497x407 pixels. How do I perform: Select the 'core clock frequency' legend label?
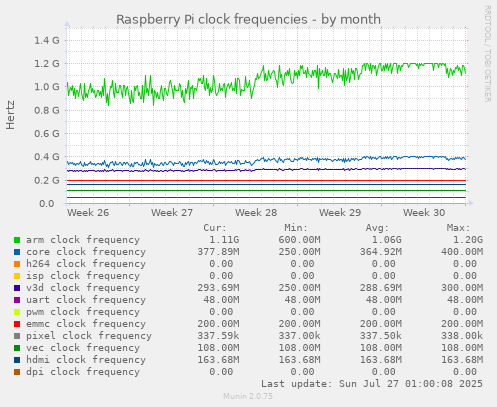tap(86, 252)
